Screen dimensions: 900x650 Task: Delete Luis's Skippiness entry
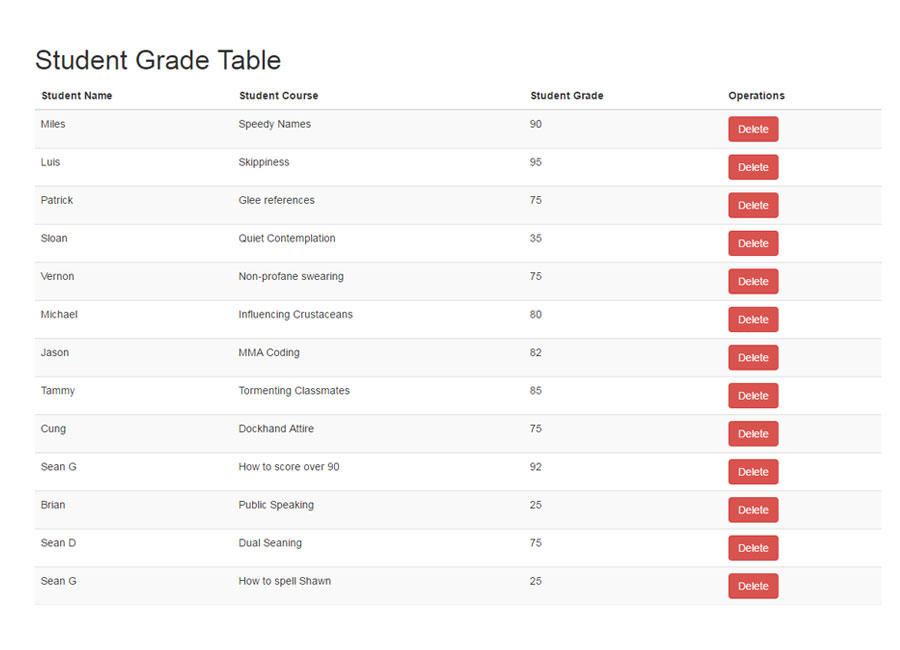753,167
